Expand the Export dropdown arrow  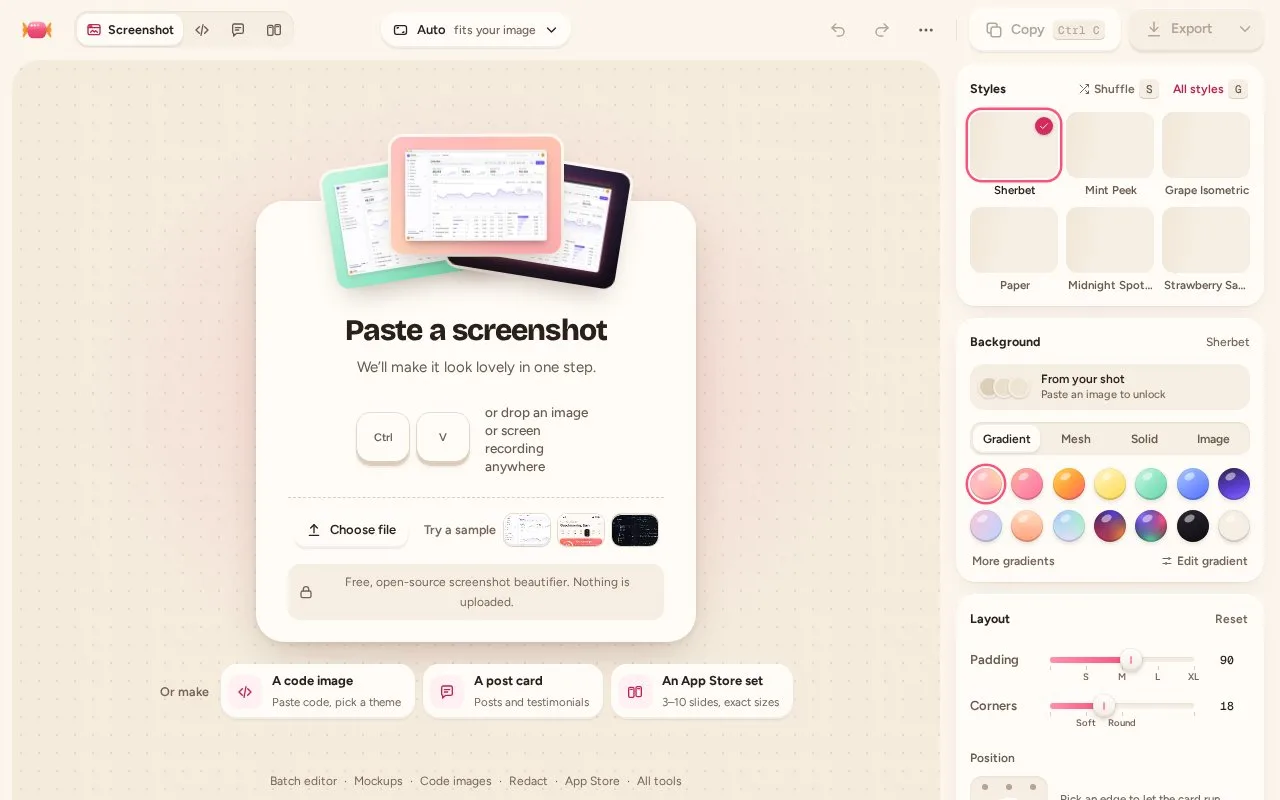click(1245, 29)
